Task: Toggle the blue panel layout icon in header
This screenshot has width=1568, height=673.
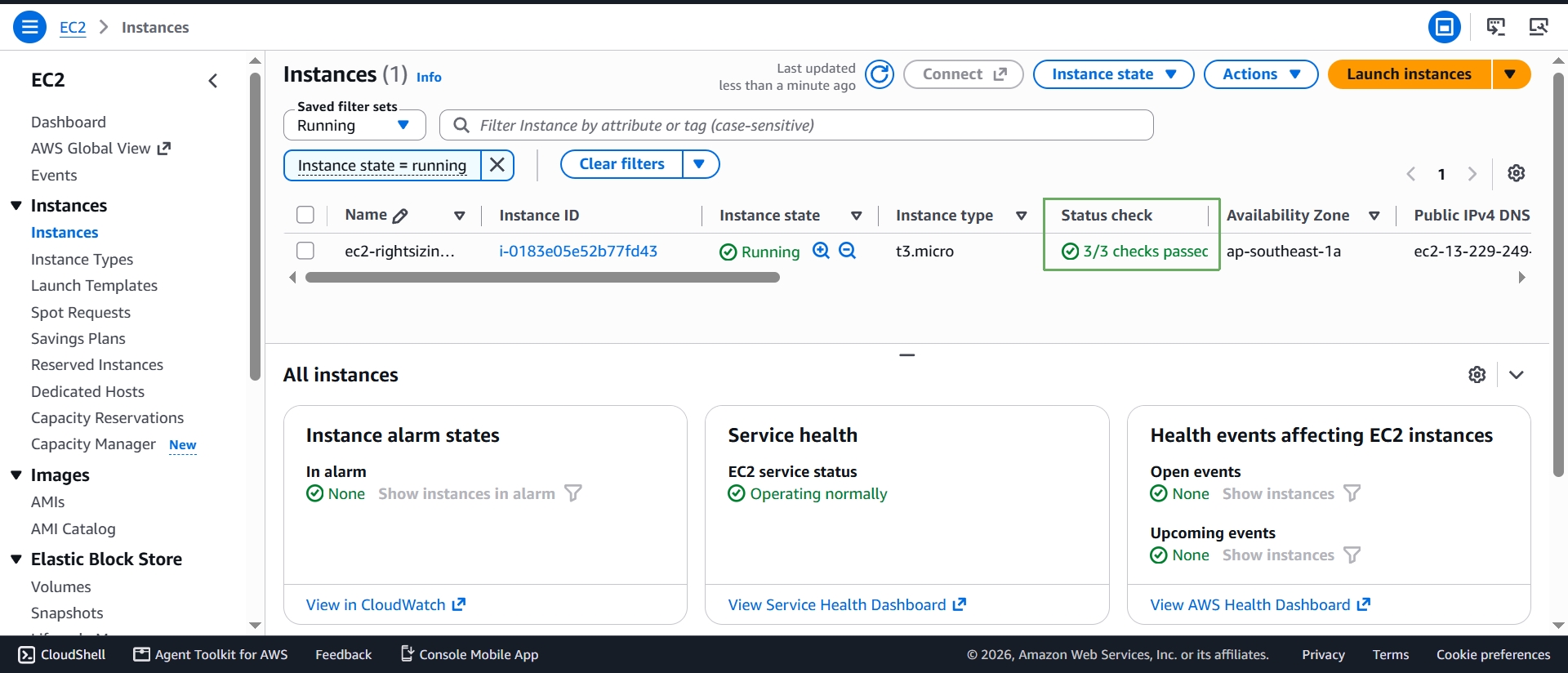Action: pyautogui.click(x=1444, y=27)
